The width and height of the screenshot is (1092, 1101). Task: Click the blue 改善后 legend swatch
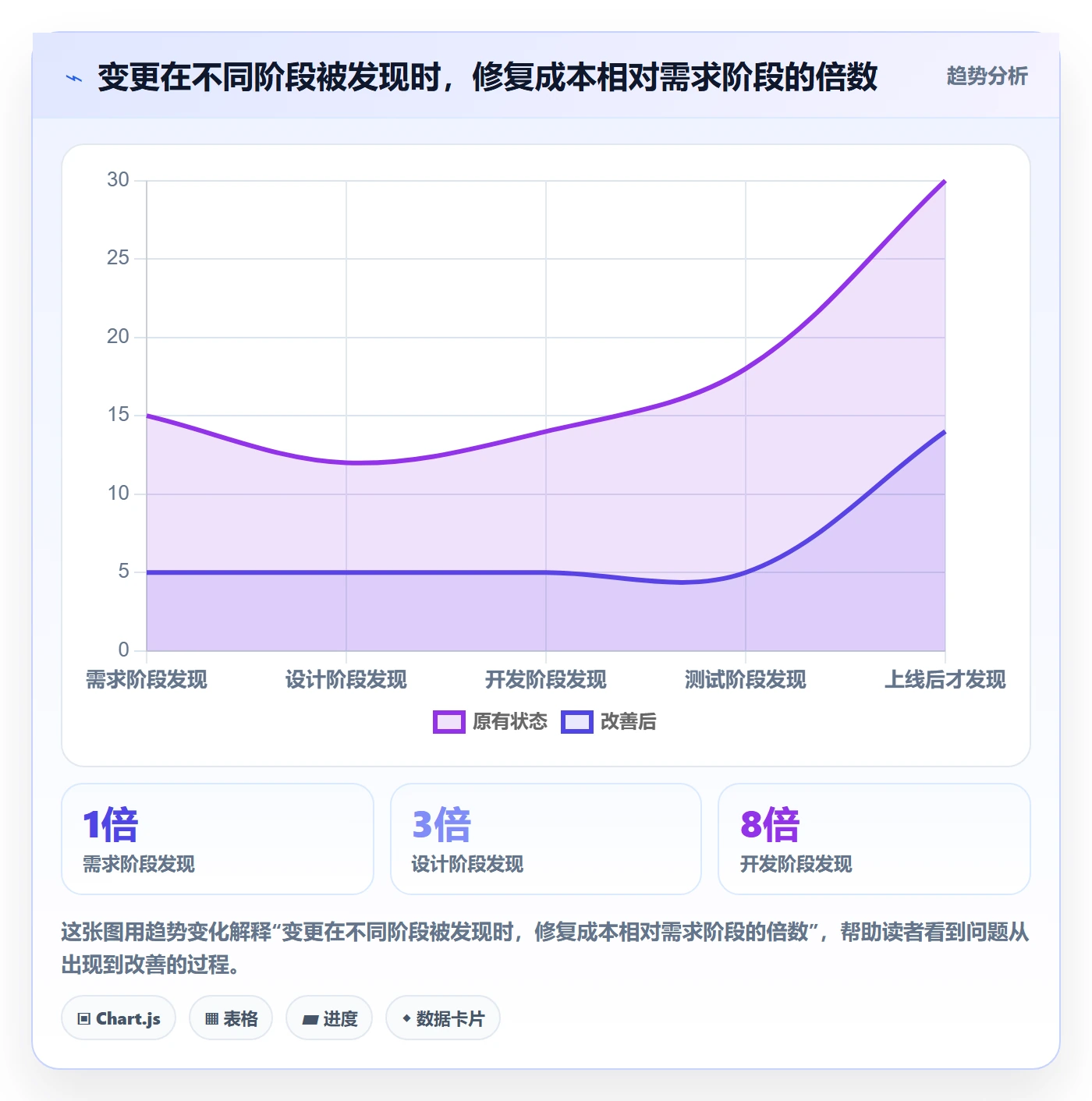point(577,722)
